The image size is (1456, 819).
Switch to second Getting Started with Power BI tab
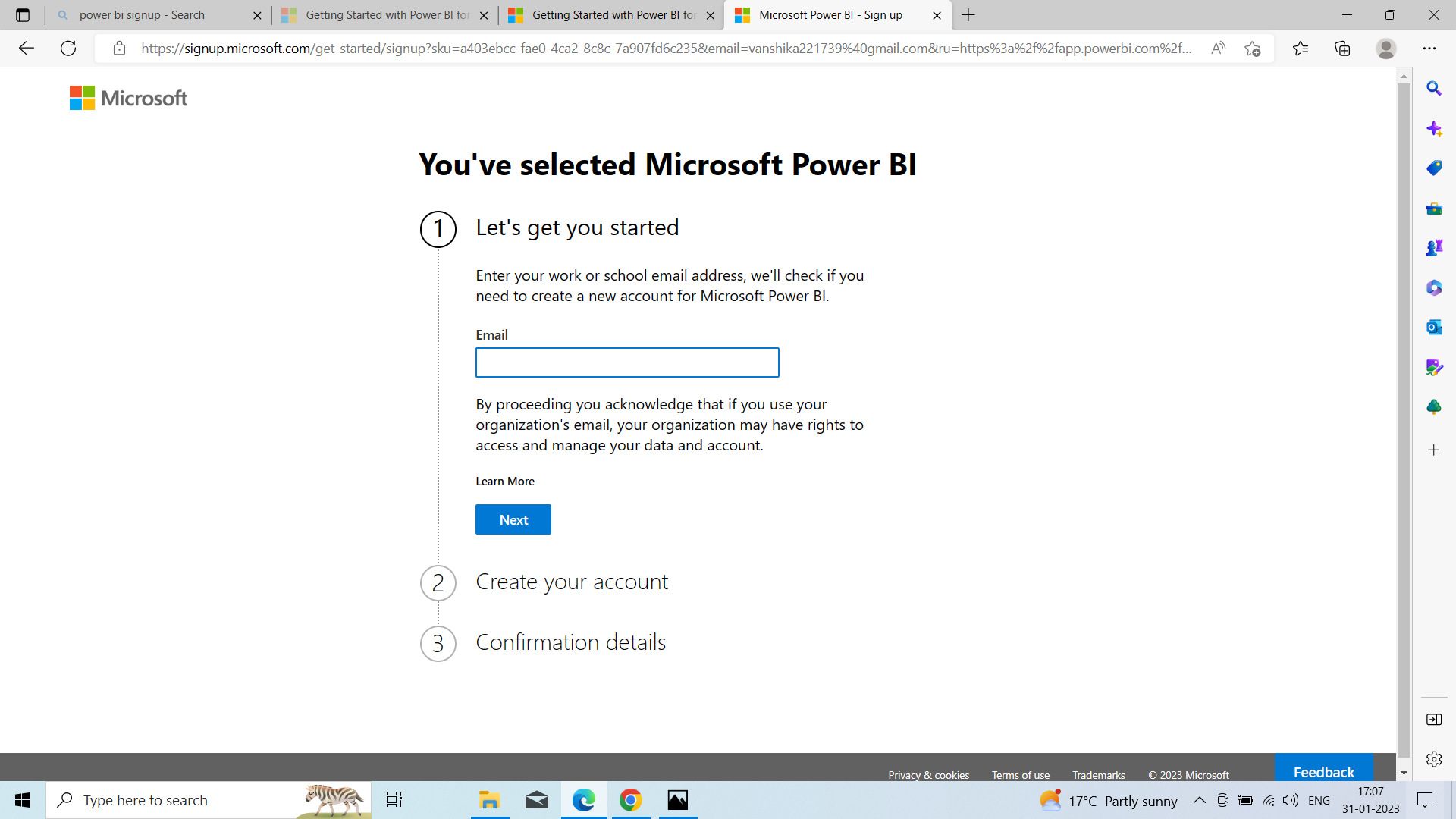pos(383,15)
